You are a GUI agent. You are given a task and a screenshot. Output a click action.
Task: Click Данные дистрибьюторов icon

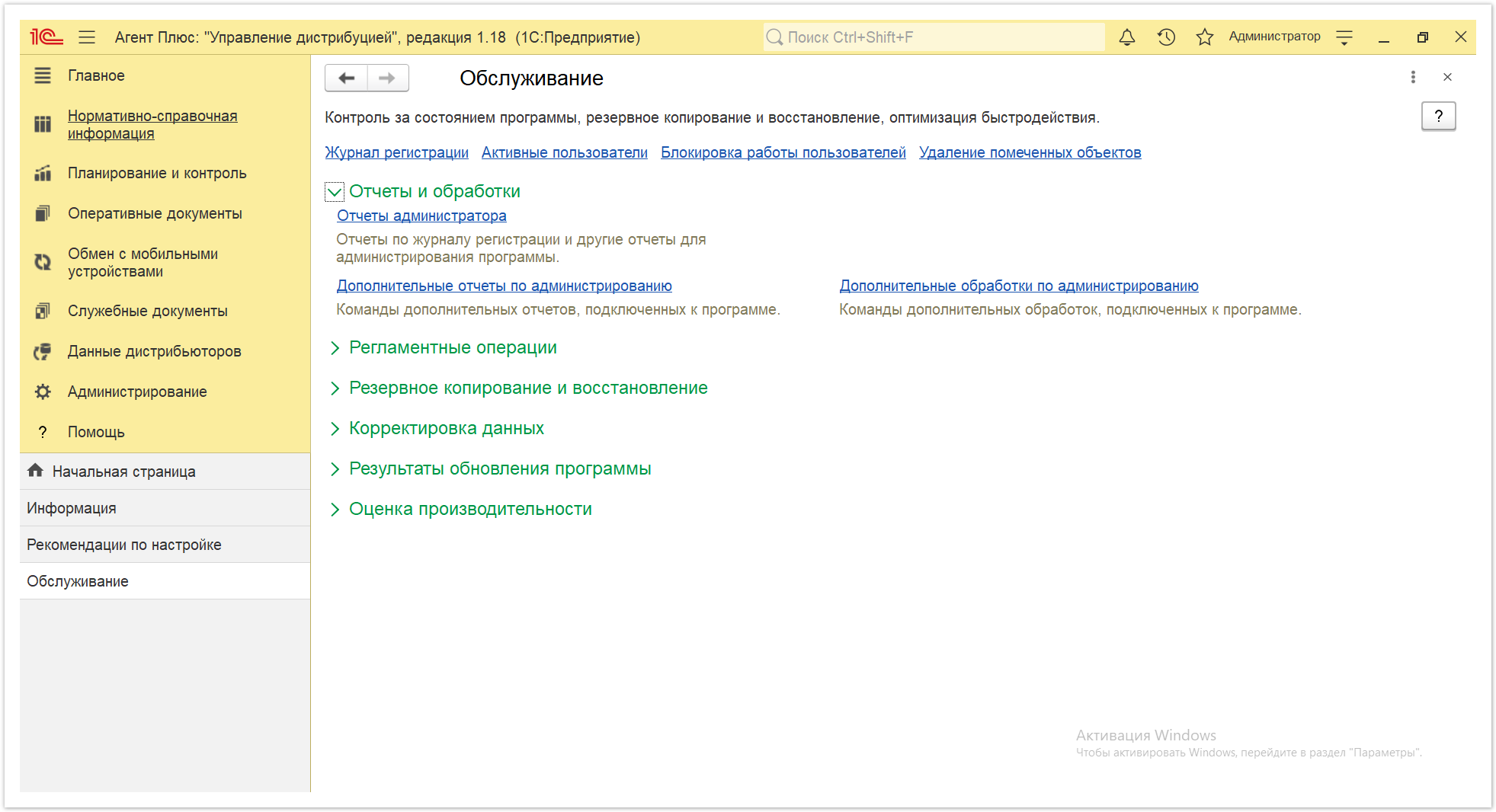(x=43, y=351)
